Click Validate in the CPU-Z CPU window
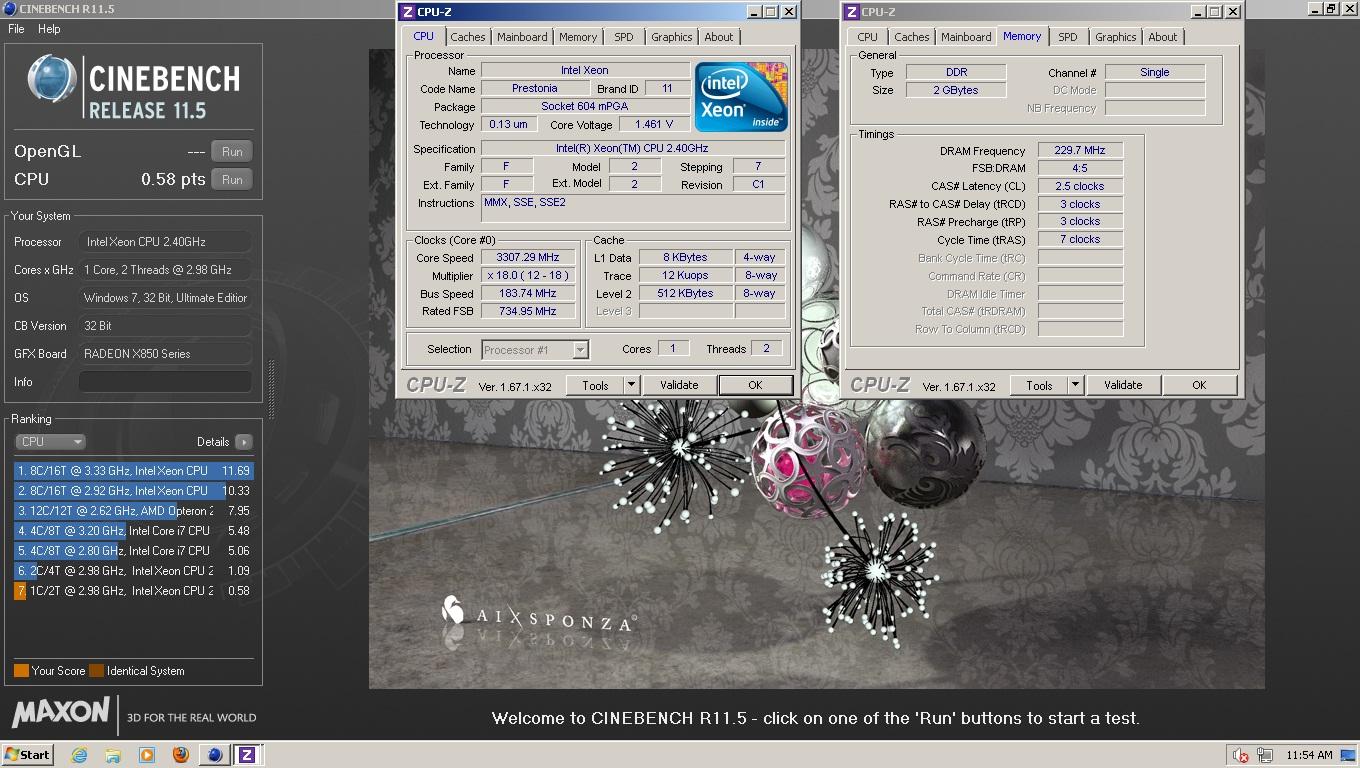 tap(679, 385)
